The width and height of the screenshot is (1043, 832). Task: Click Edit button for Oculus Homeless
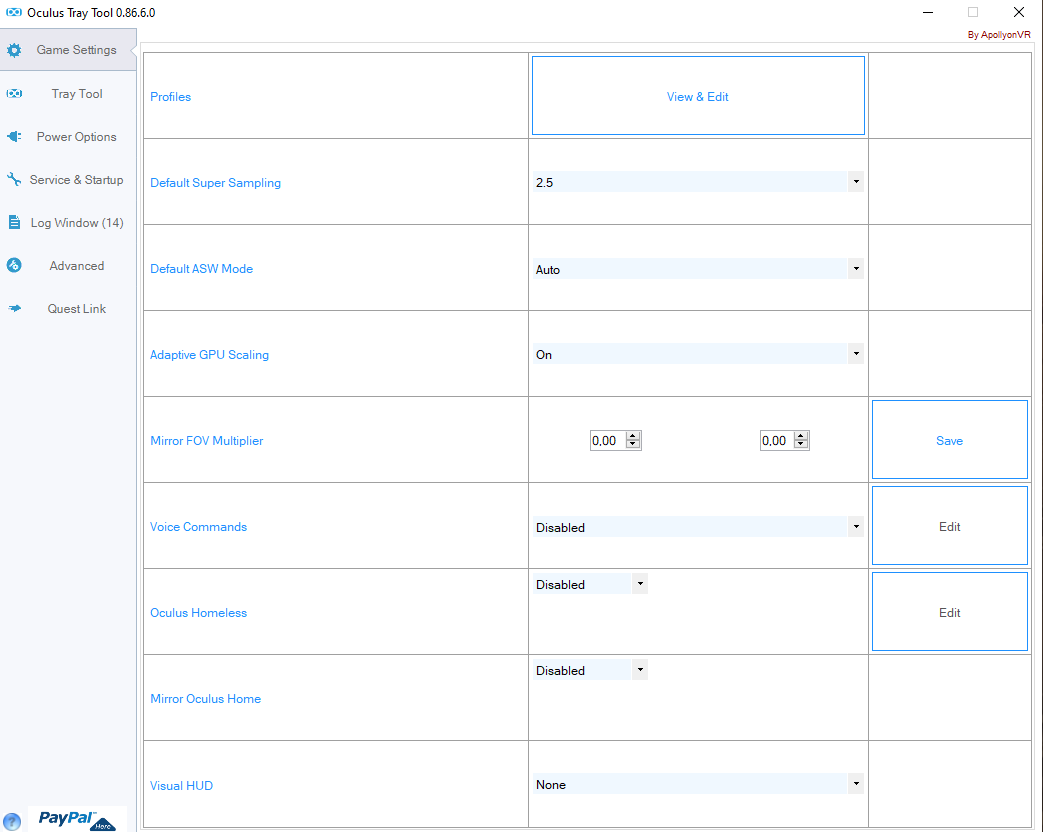(x=949, y=612)
